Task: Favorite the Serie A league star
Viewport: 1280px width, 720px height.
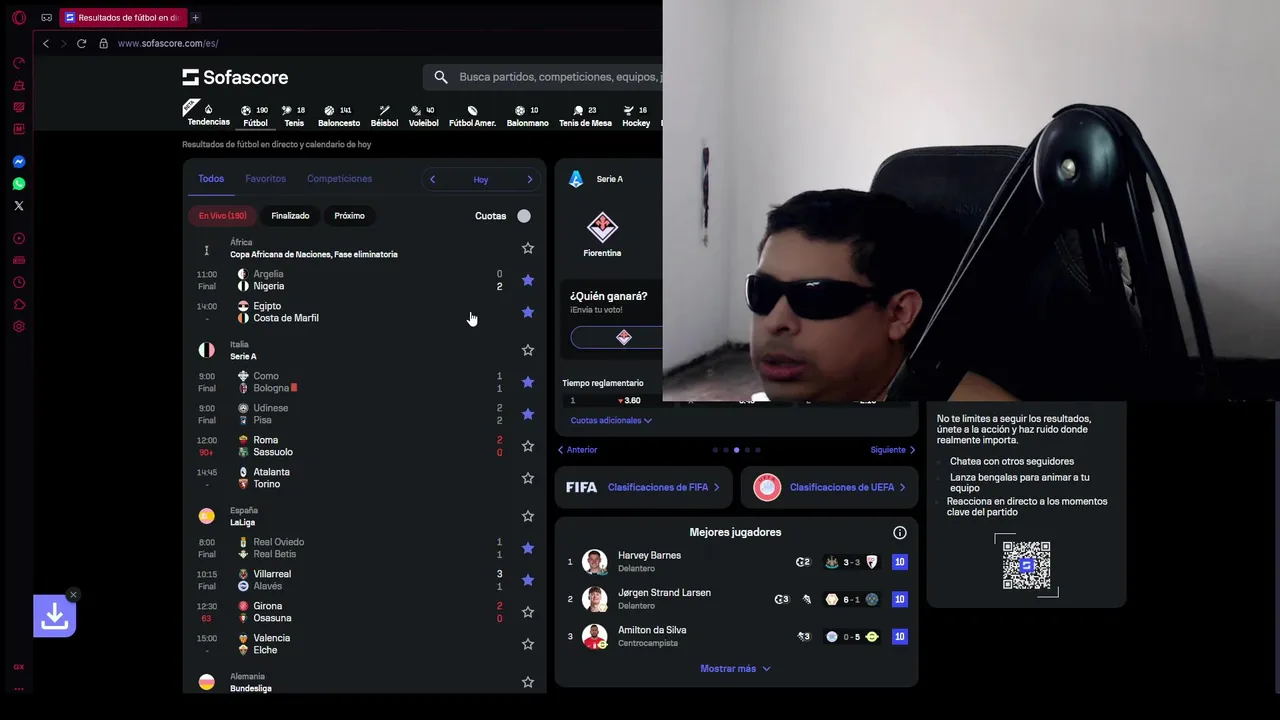Action: (528, 350)
